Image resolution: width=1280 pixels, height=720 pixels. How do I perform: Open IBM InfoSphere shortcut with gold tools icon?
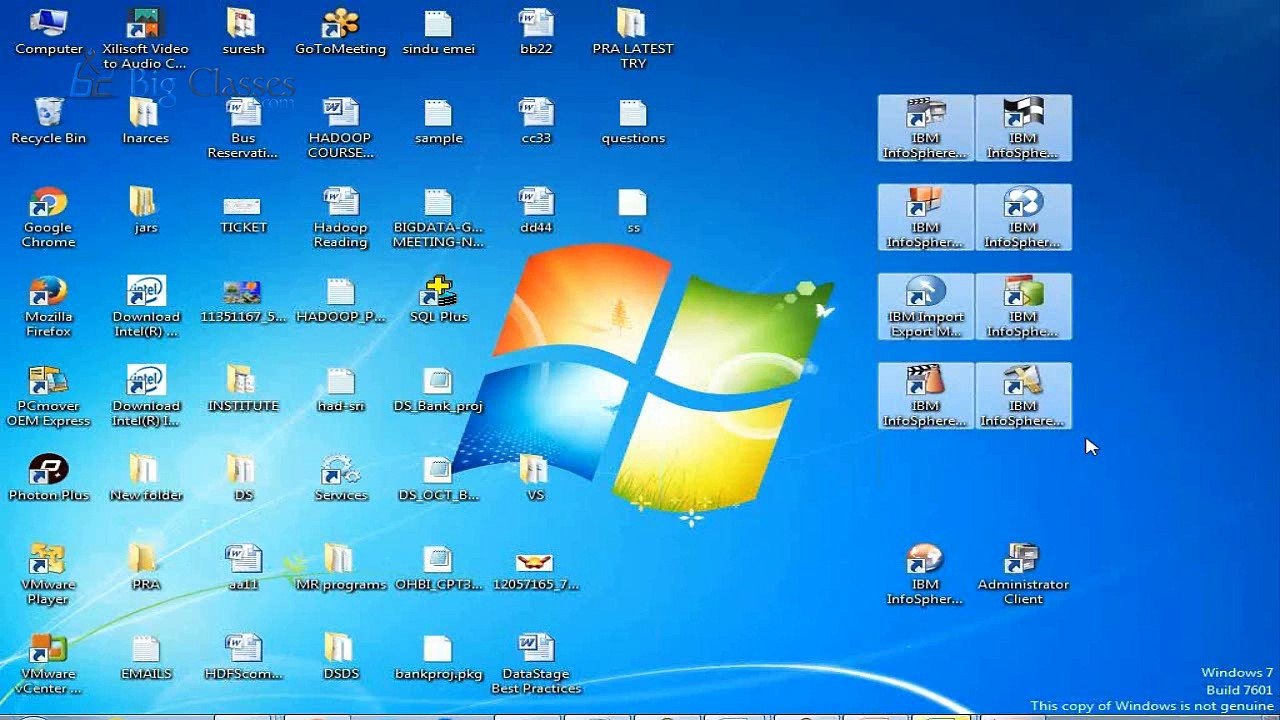click(x=1023, y=395)
